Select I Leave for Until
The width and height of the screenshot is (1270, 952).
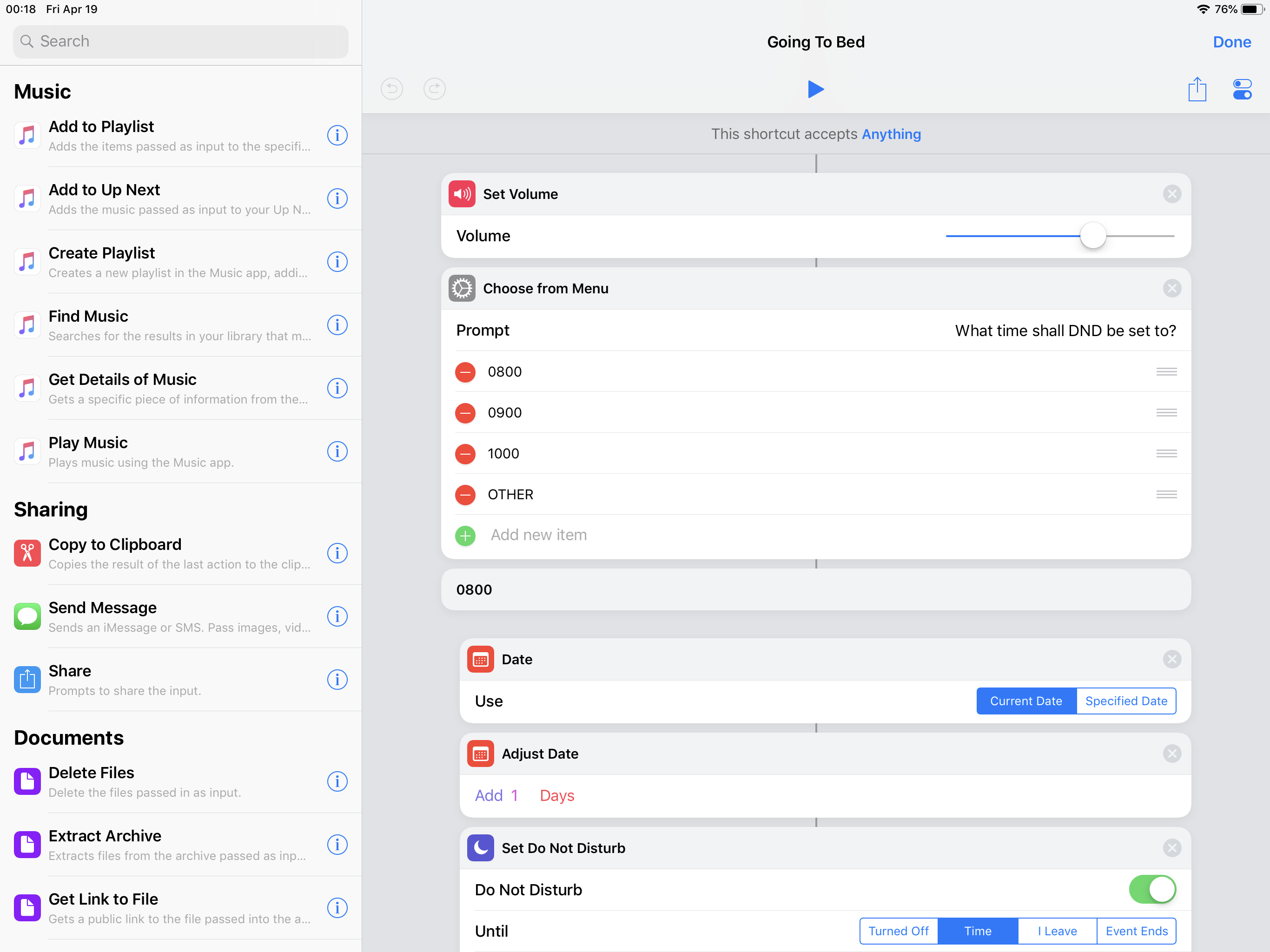pyautogui.click(x=1057, y=931)
